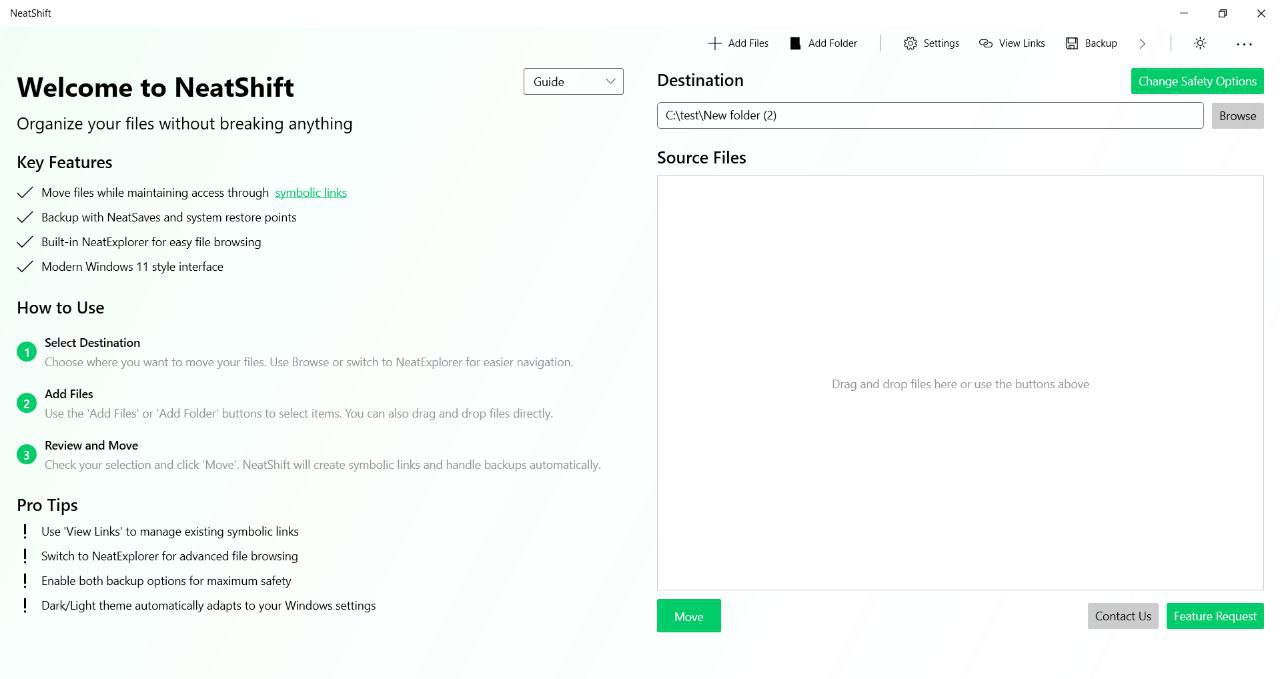Click the Backup floppy disk icon

pos(1072,44)
